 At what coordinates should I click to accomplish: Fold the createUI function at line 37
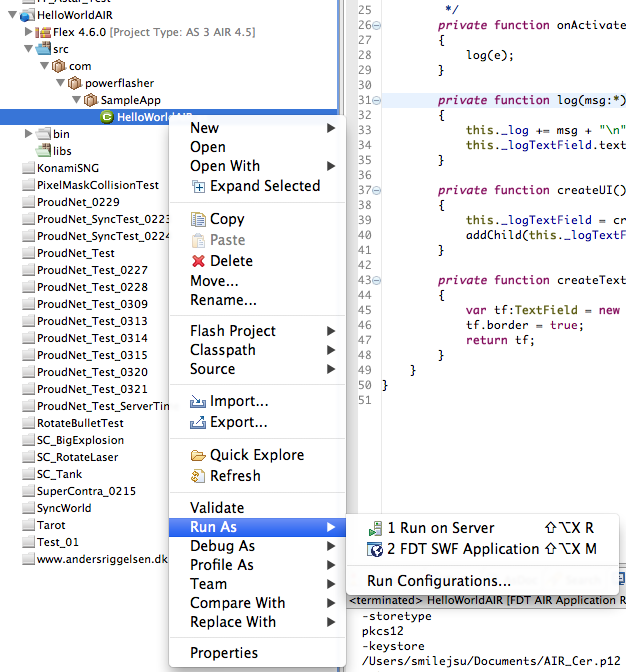pos(377,191)
